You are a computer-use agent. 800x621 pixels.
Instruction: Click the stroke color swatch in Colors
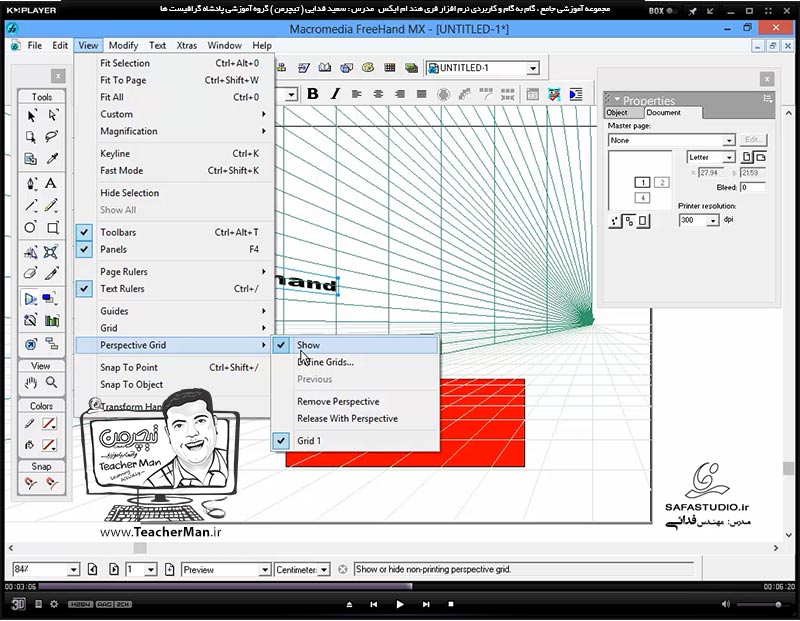[x=49, y=424]
